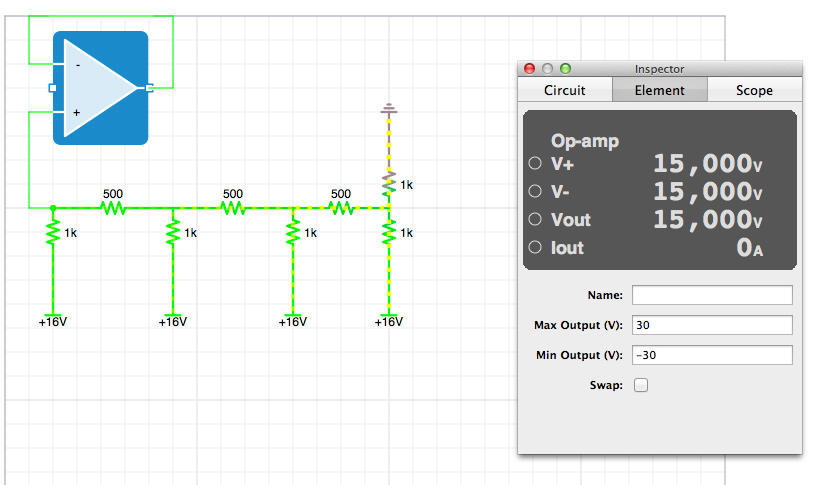Click the Vout 15,000V reading
Screen dimensions: 835x485
pyautogui.click(x=708, y=219)
